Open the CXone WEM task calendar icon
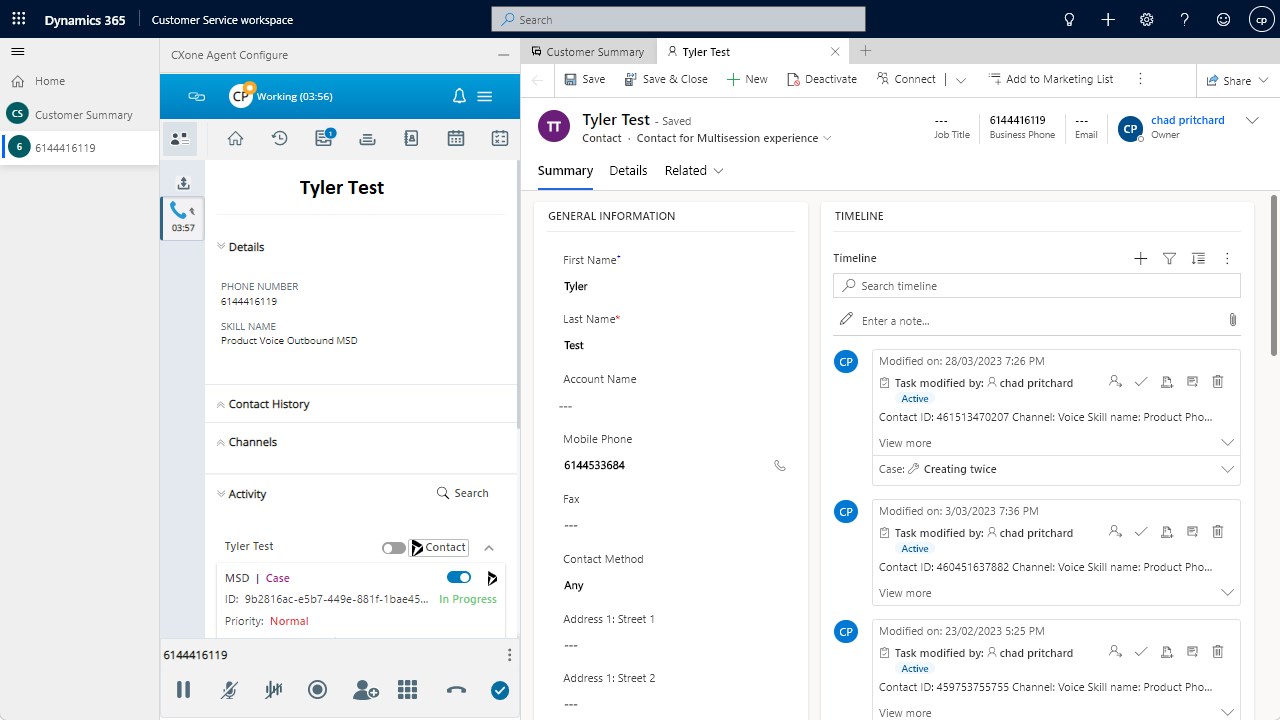The width and height of the screenshot is (1280, 720). [500, 139]
